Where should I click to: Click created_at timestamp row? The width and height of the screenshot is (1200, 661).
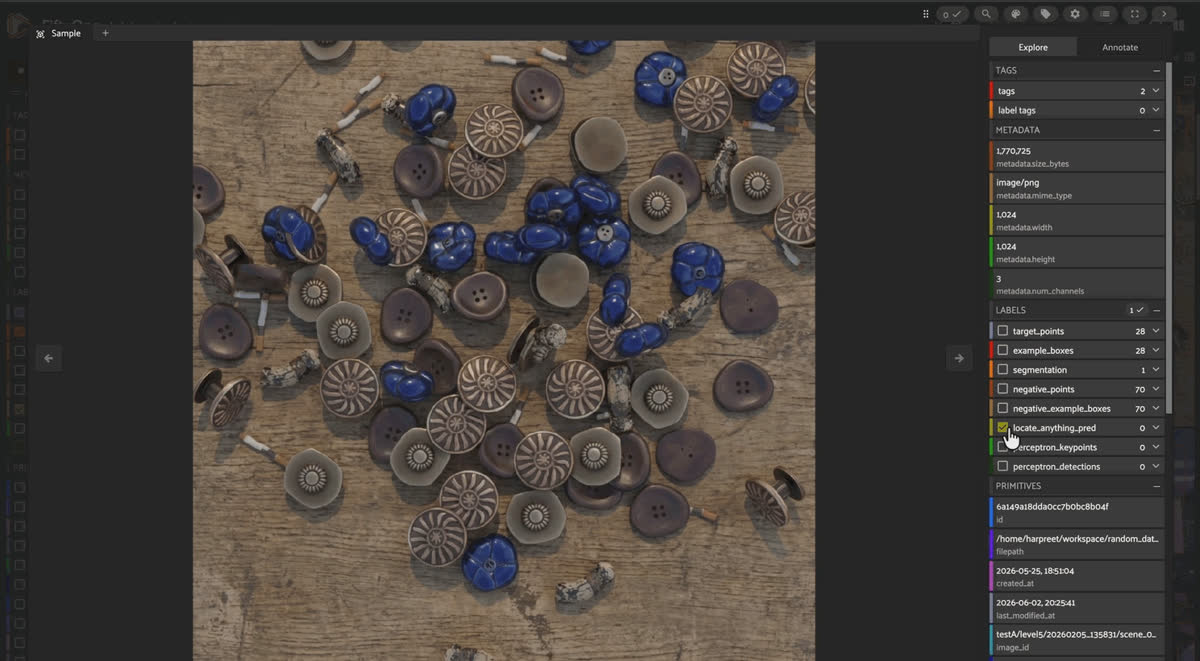(x=1077, y=576)
